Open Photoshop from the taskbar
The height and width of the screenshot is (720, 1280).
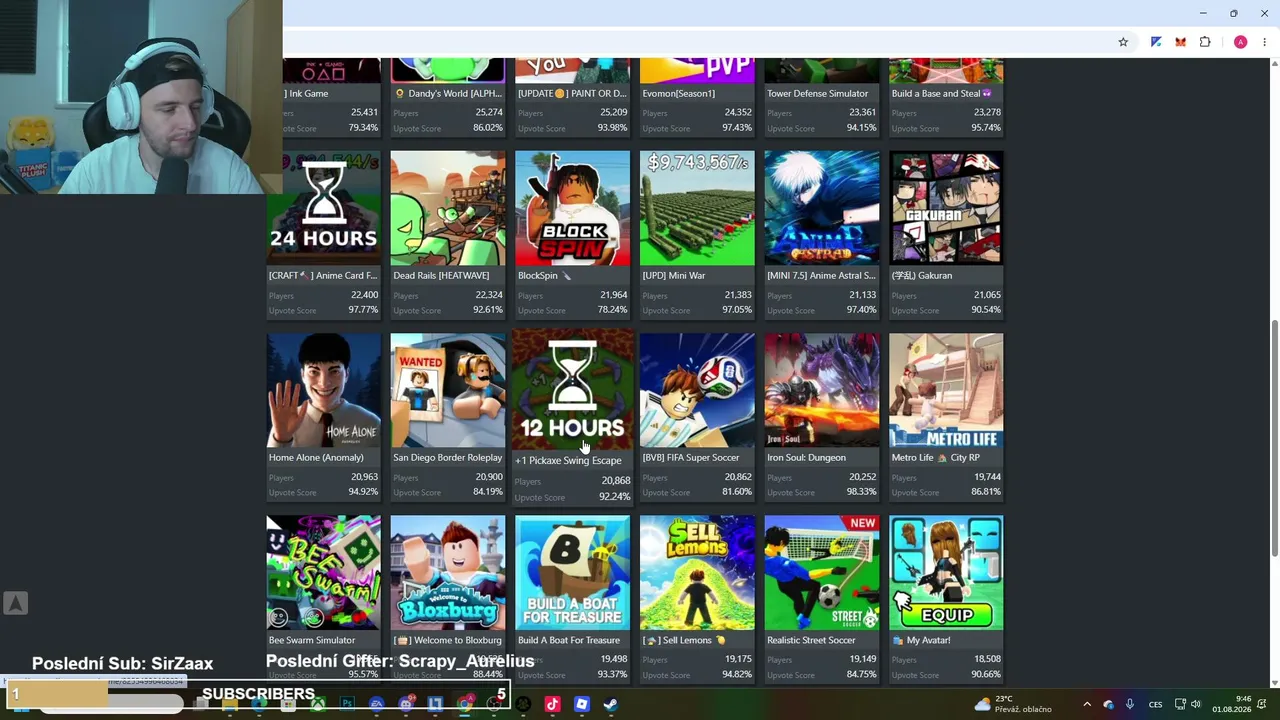coord(347,704)
